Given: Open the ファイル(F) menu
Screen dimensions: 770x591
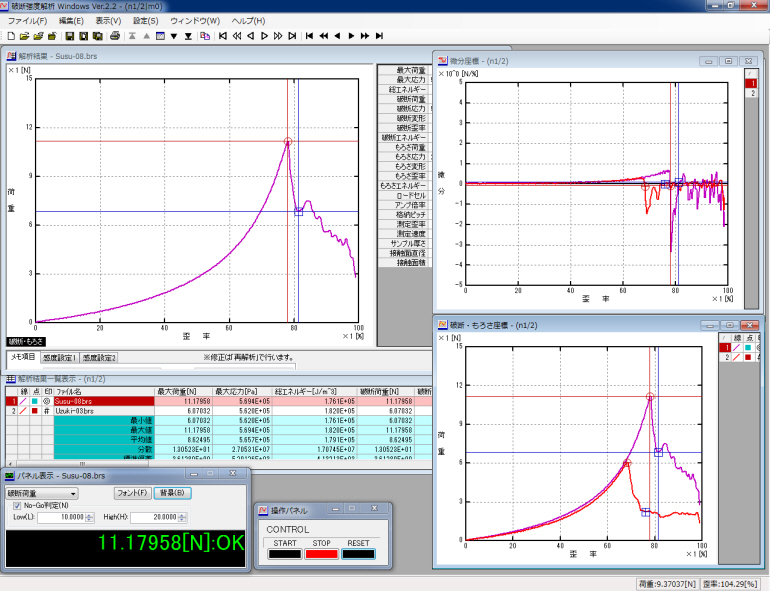Looking at the screenshot, I should (27, 21).
